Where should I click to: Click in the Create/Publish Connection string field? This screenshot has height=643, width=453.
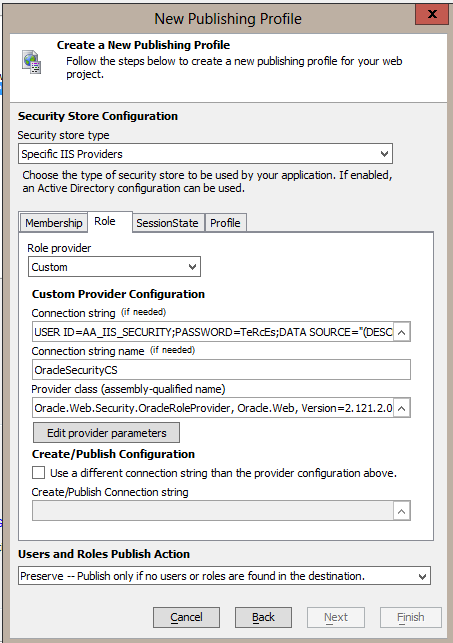click(213, 511)
